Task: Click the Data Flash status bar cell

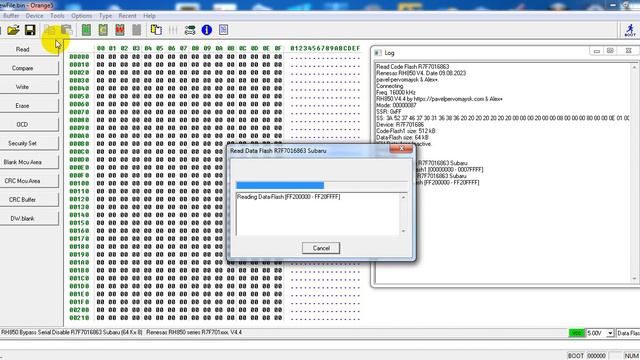Action: coord(628,333)
